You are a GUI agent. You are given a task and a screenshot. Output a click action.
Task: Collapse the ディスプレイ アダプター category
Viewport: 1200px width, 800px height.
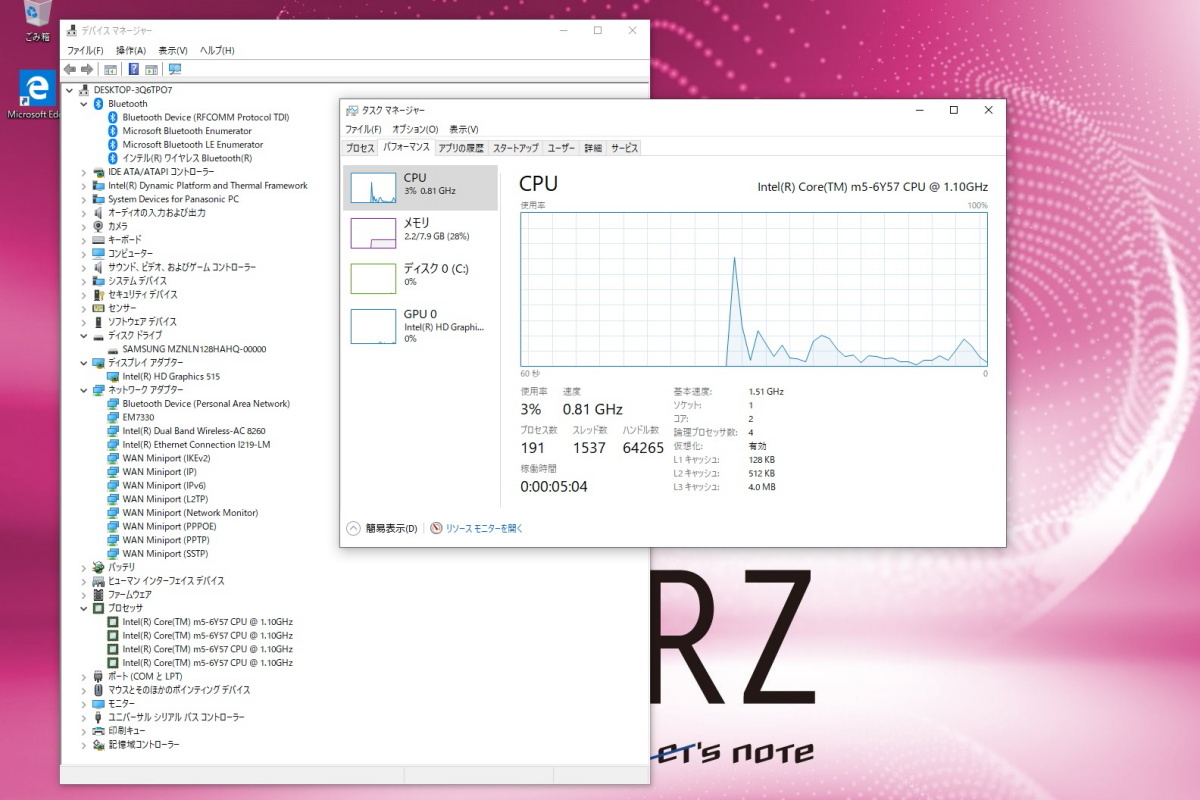pos(84,363)
